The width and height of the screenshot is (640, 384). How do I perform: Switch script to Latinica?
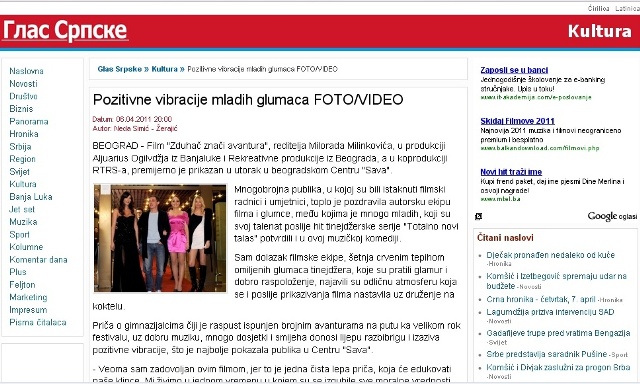pos(627,8)
